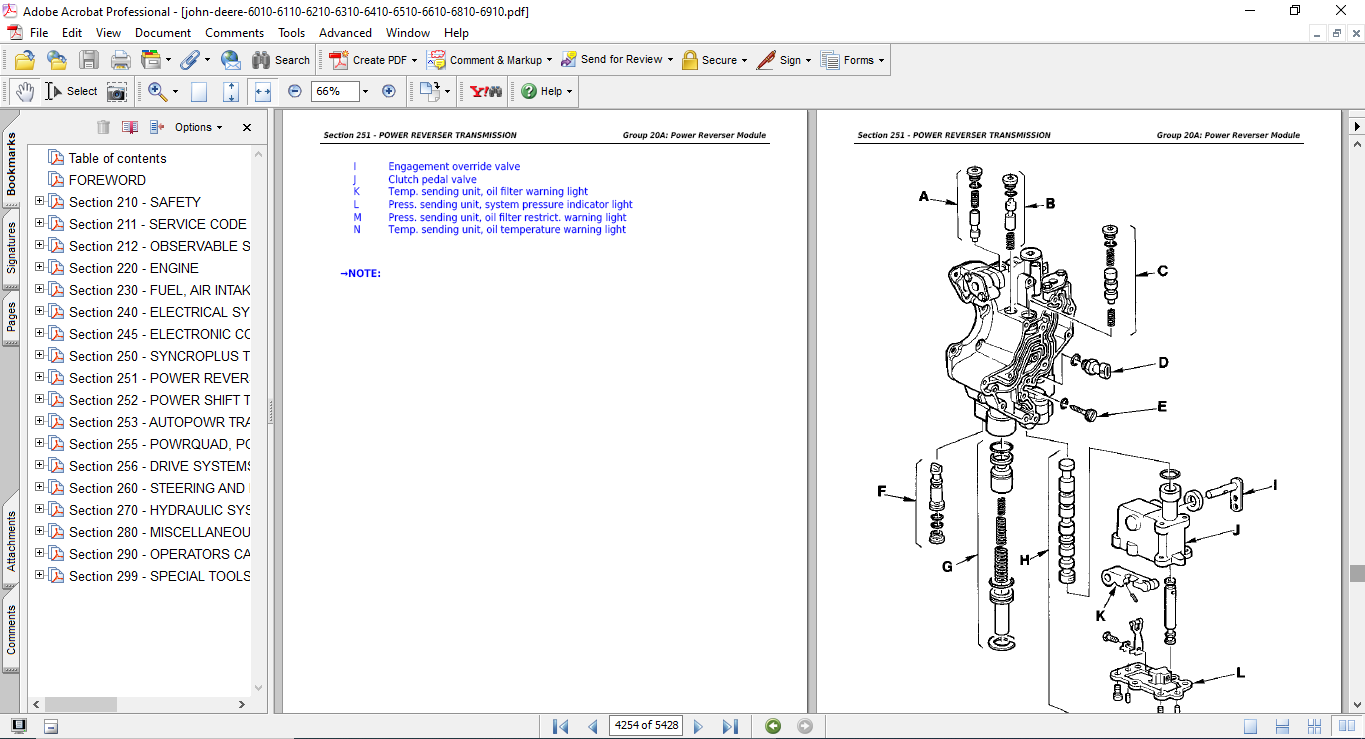Open the zoom percentage dropdown

[363, 91]
